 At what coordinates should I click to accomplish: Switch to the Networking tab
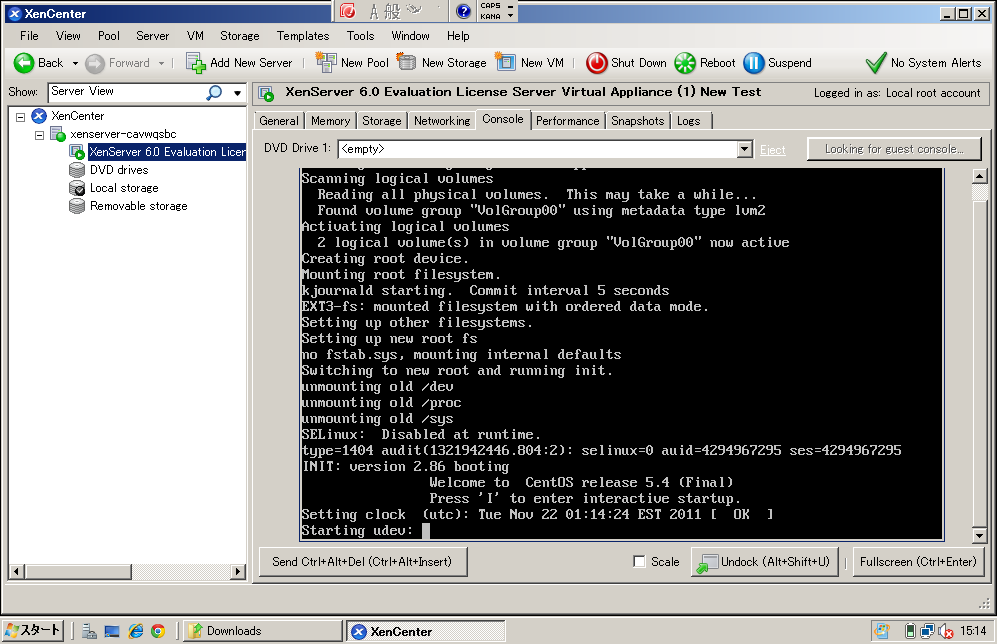tap(442, 121)
